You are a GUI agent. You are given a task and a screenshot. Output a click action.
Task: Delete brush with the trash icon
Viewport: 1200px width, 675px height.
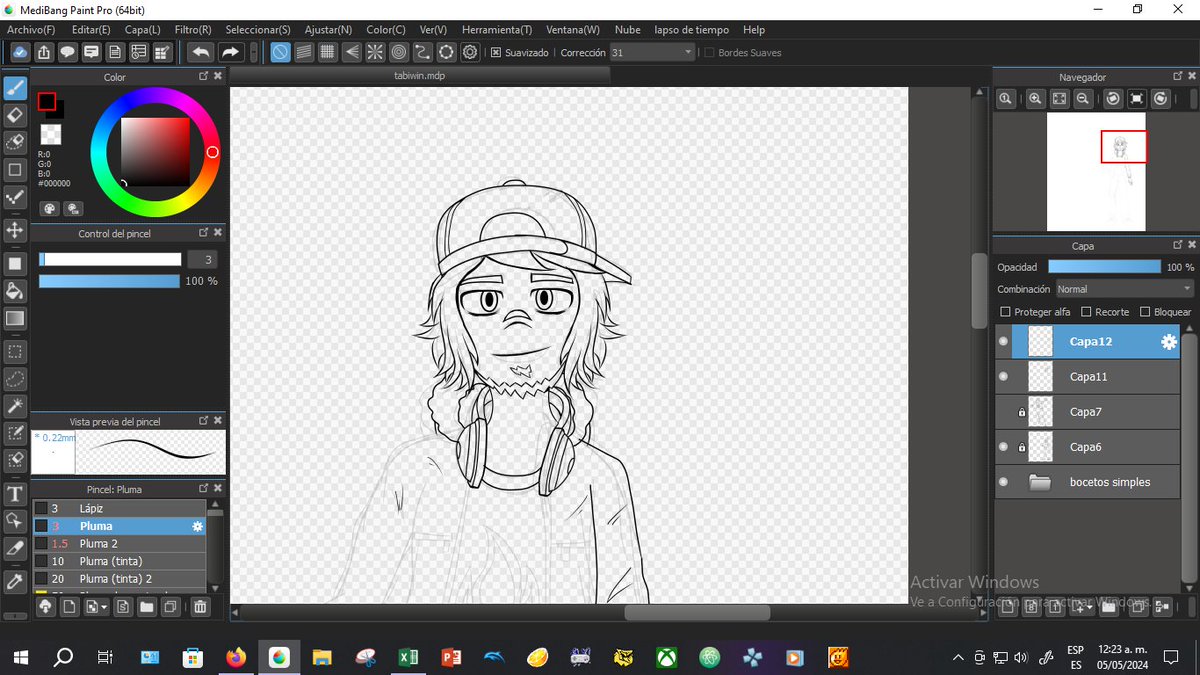point(200,606)
